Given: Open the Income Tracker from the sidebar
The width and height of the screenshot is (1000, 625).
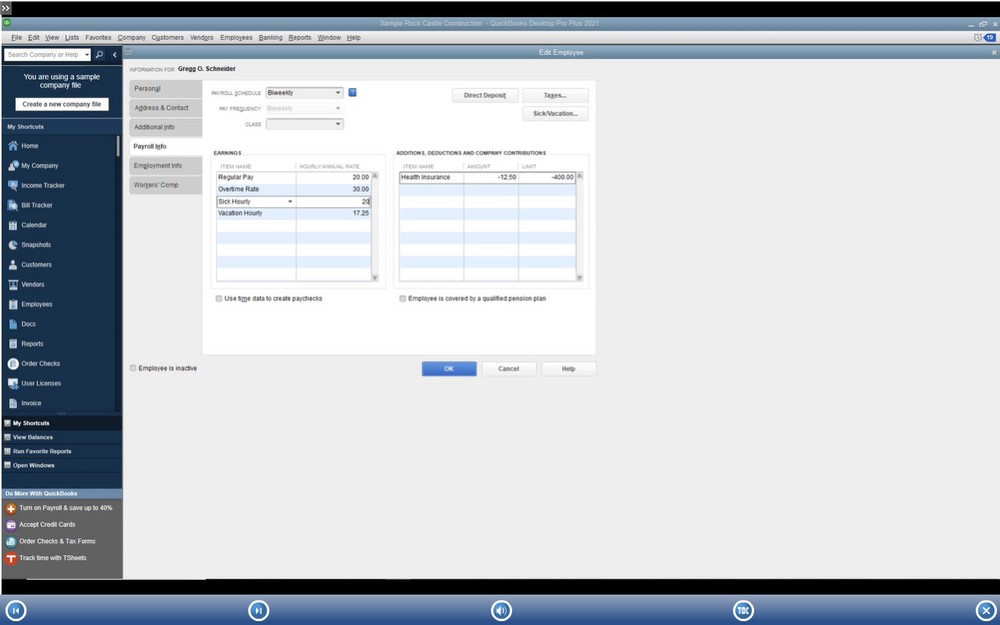Looking at the screenshot, I should (44, 185).
